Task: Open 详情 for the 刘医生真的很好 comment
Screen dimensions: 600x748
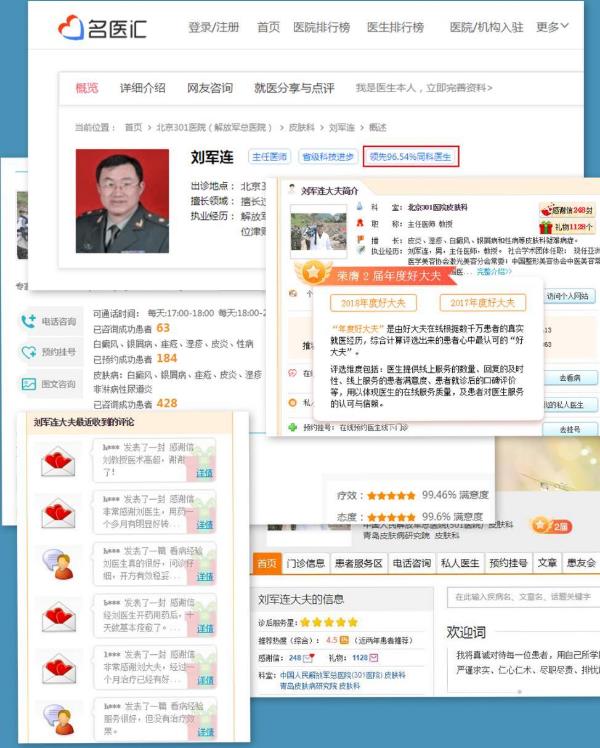Action: click(205, 577)
